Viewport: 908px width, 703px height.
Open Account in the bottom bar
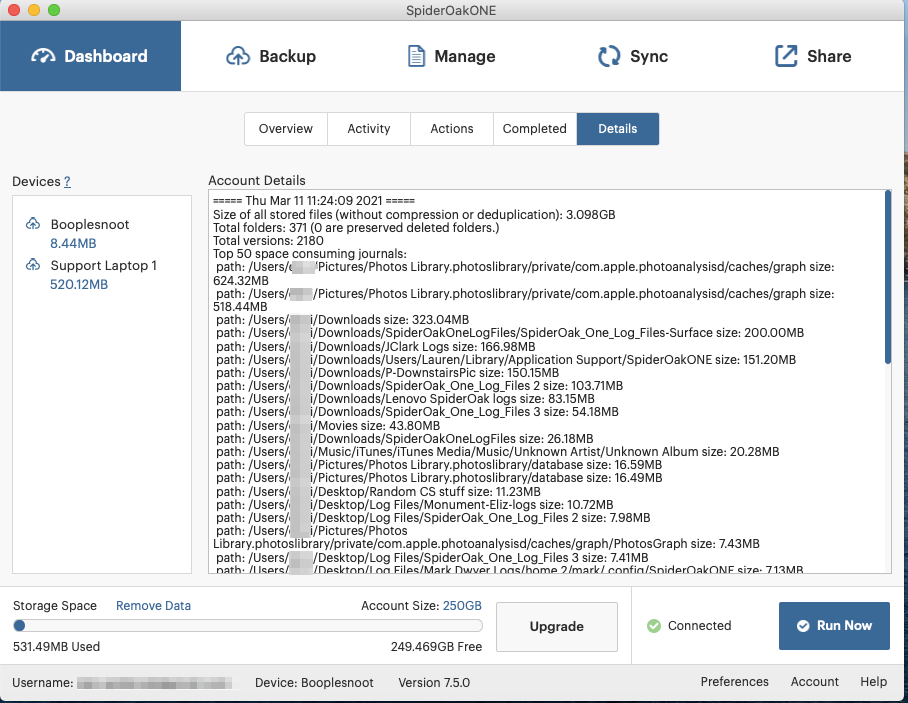[814, 682]
